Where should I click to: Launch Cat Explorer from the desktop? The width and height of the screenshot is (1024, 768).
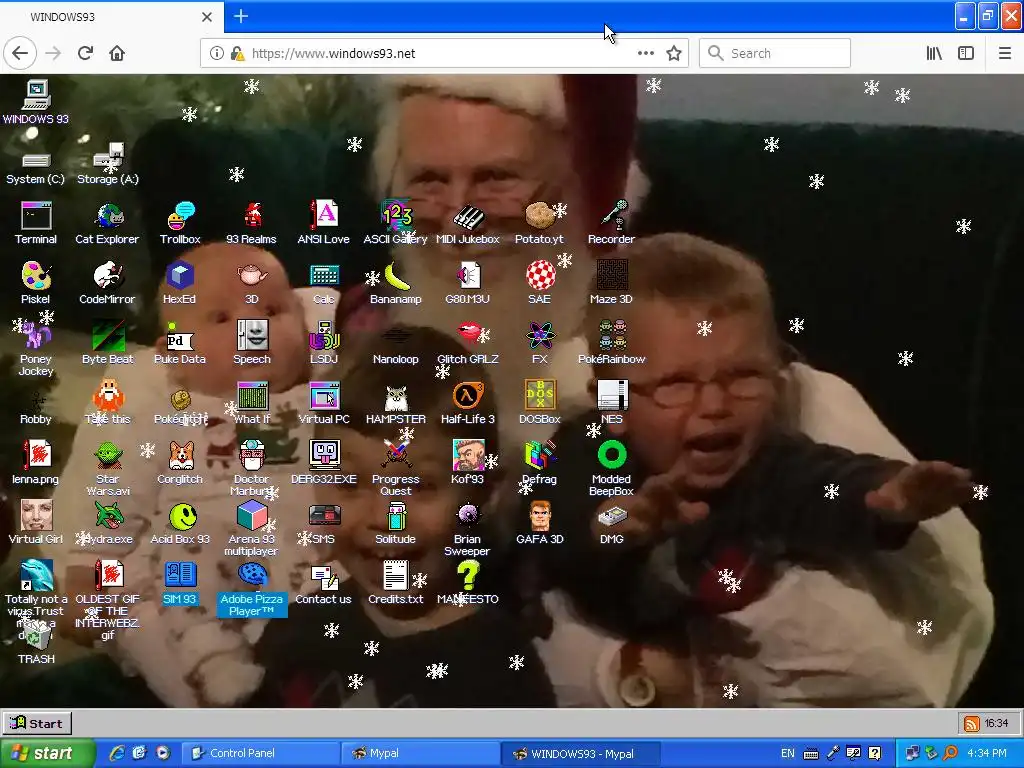tap(107, 223)
